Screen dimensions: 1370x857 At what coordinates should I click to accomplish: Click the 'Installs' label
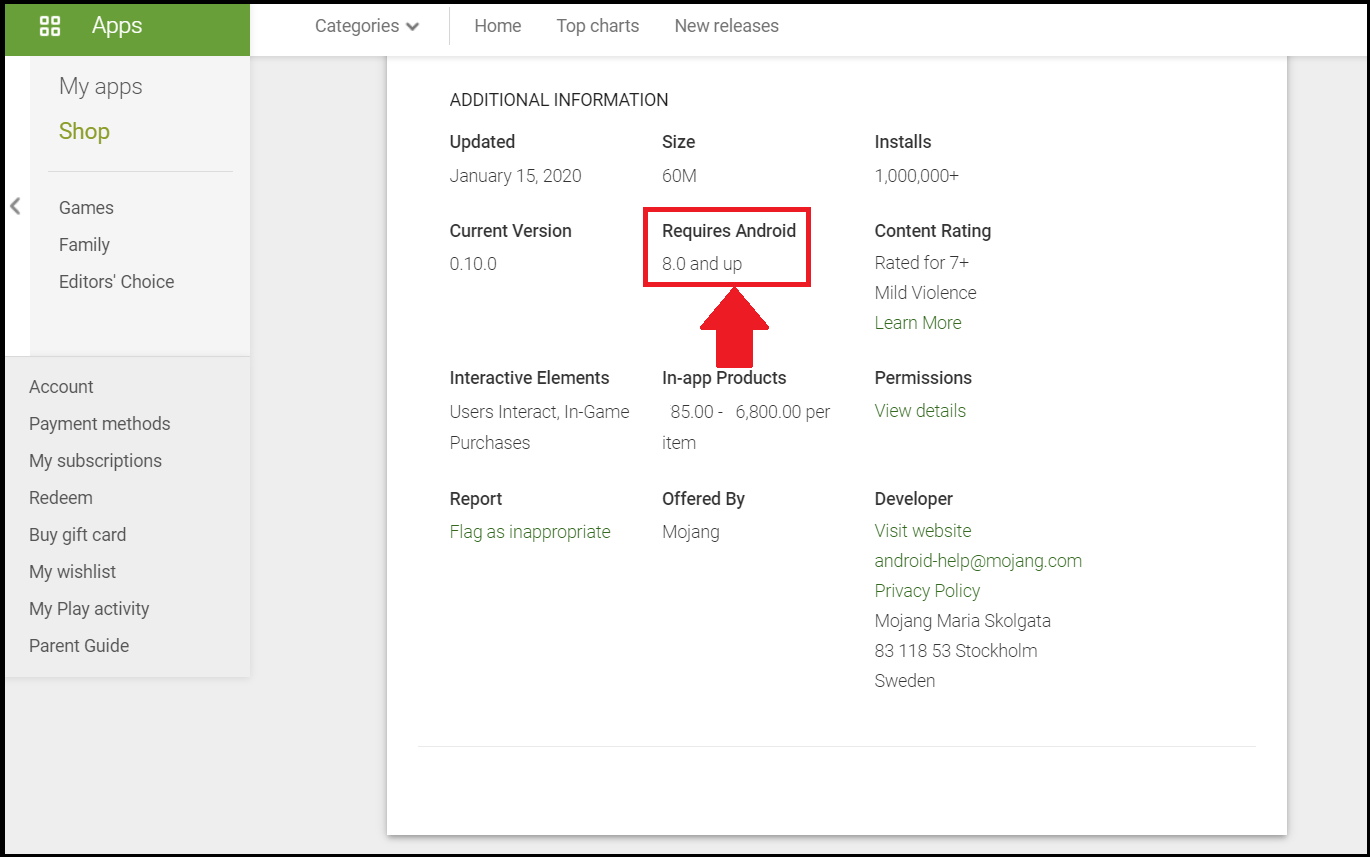tap(903, 142)
